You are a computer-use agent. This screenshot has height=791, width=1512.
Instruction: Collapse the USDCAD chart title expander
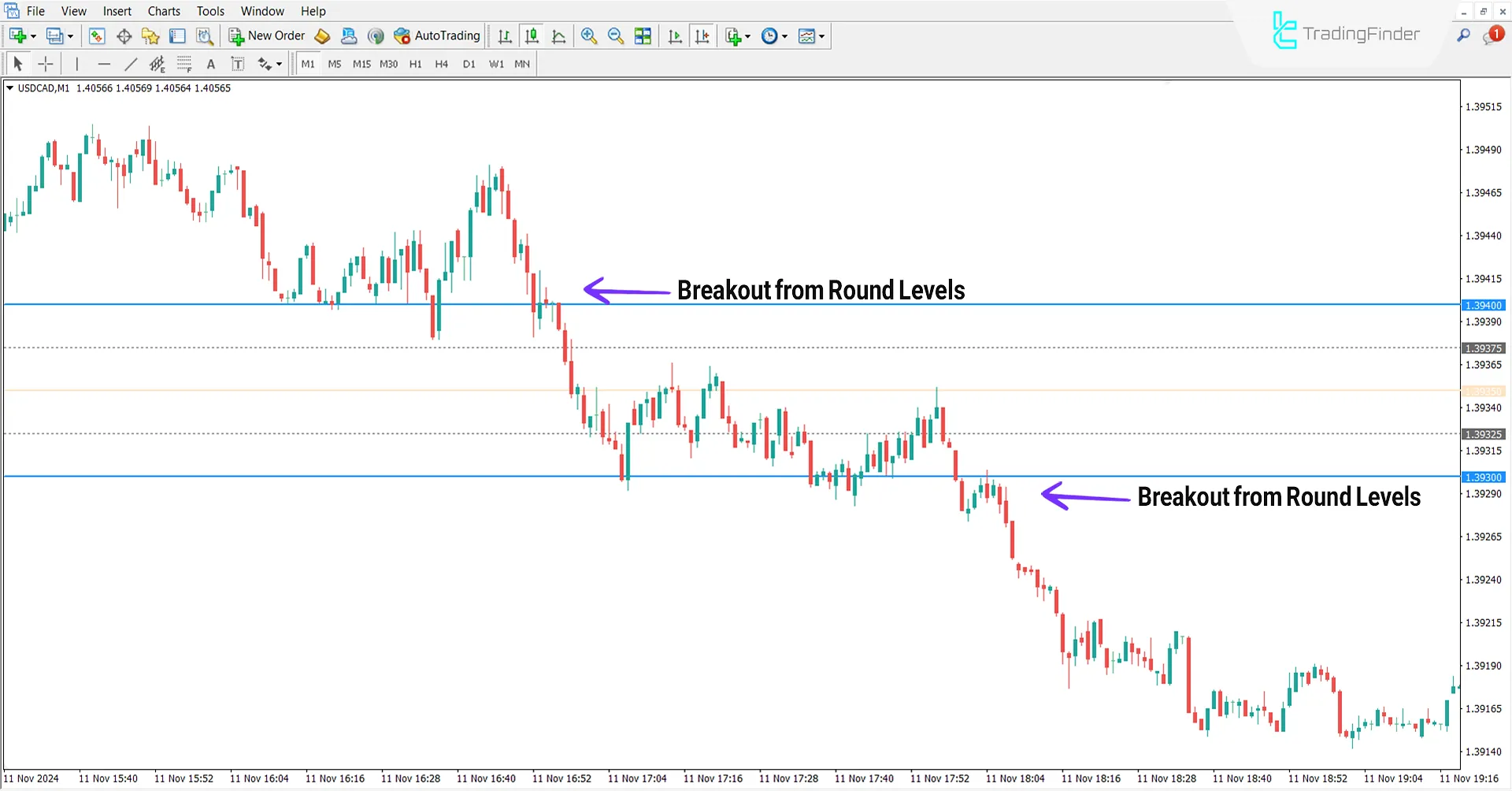coord(10,88)
